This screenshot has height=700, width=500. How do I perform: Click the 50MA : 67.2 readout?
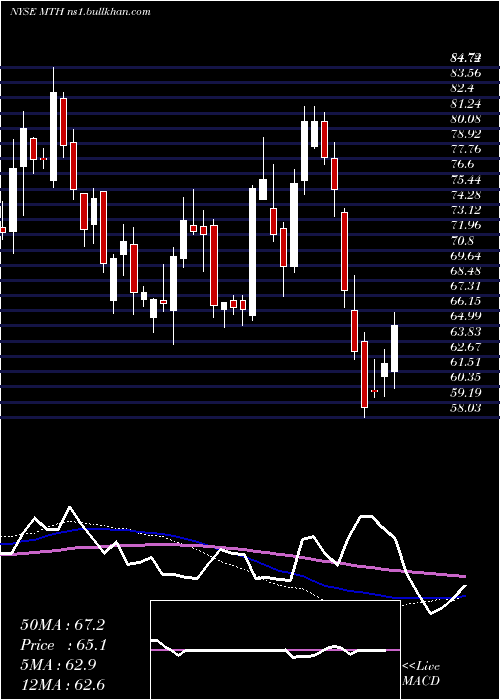pyautogui.click(x=62, y=625)
